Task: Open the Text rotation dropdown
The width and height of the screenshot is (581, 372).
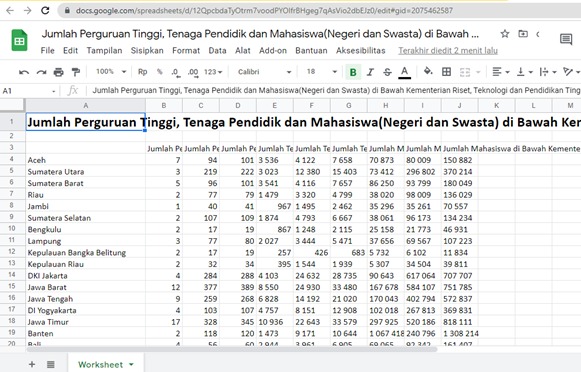Action: 571,72
